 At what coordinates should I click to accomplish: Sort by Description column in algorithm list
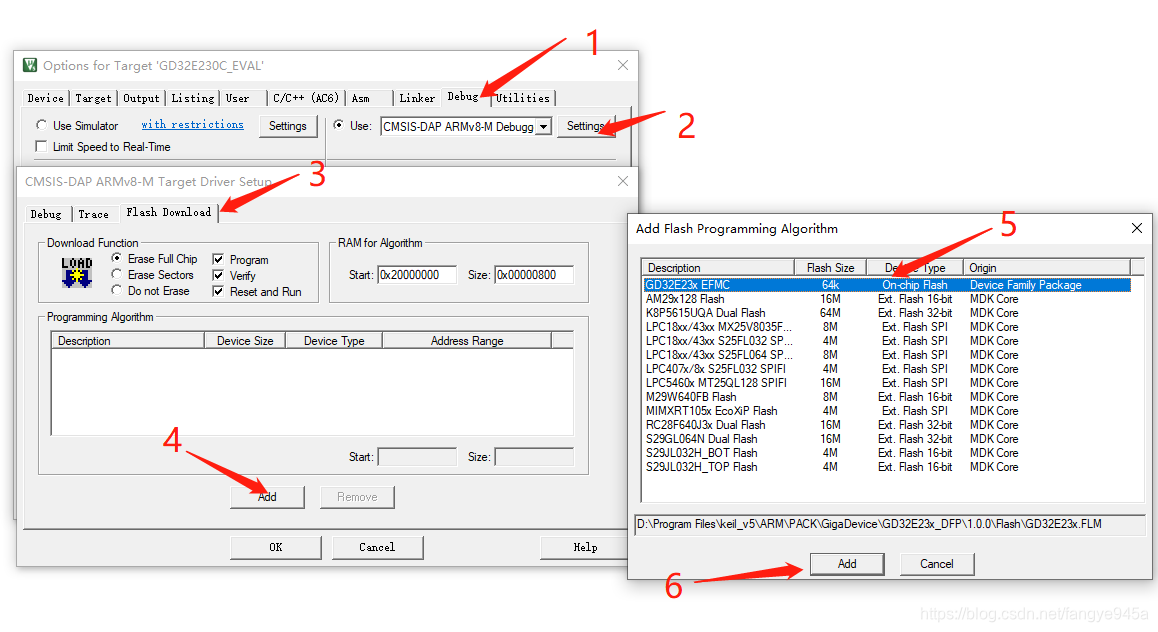tap(718, 267)
